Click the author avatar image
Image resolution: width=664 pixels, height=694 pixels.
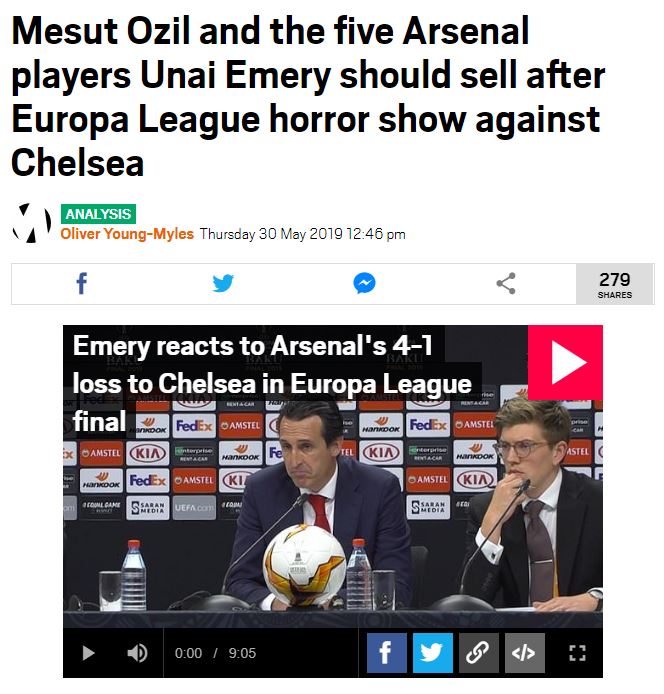point(31,223)
